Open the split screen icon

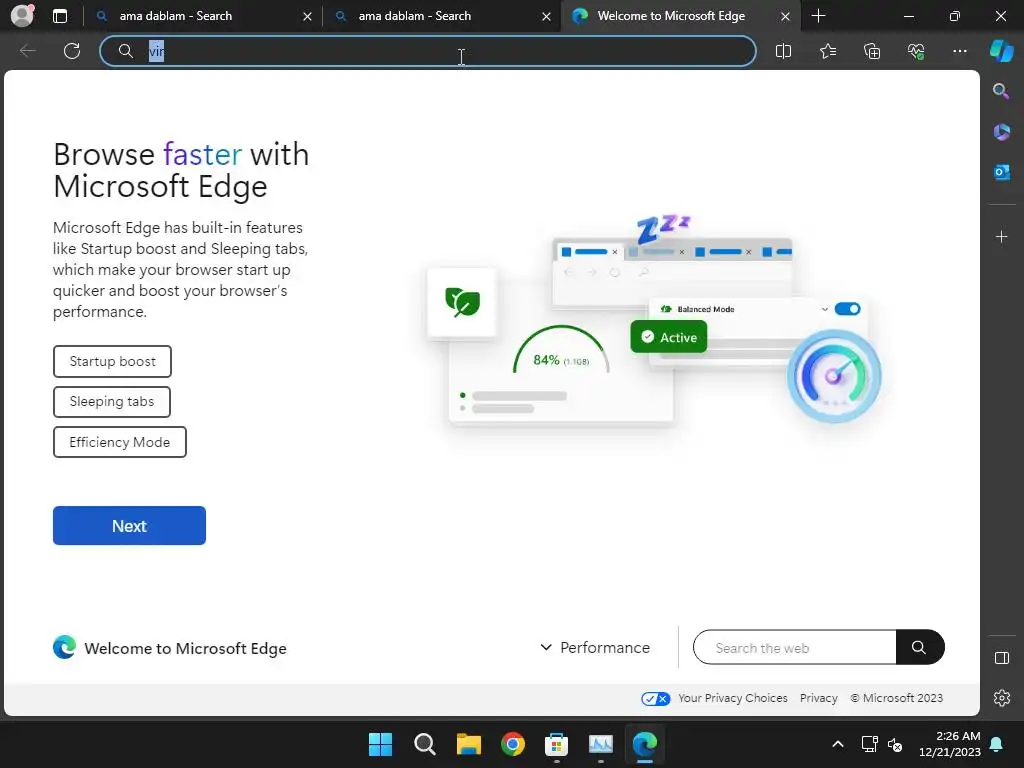(x=783, y=51)
